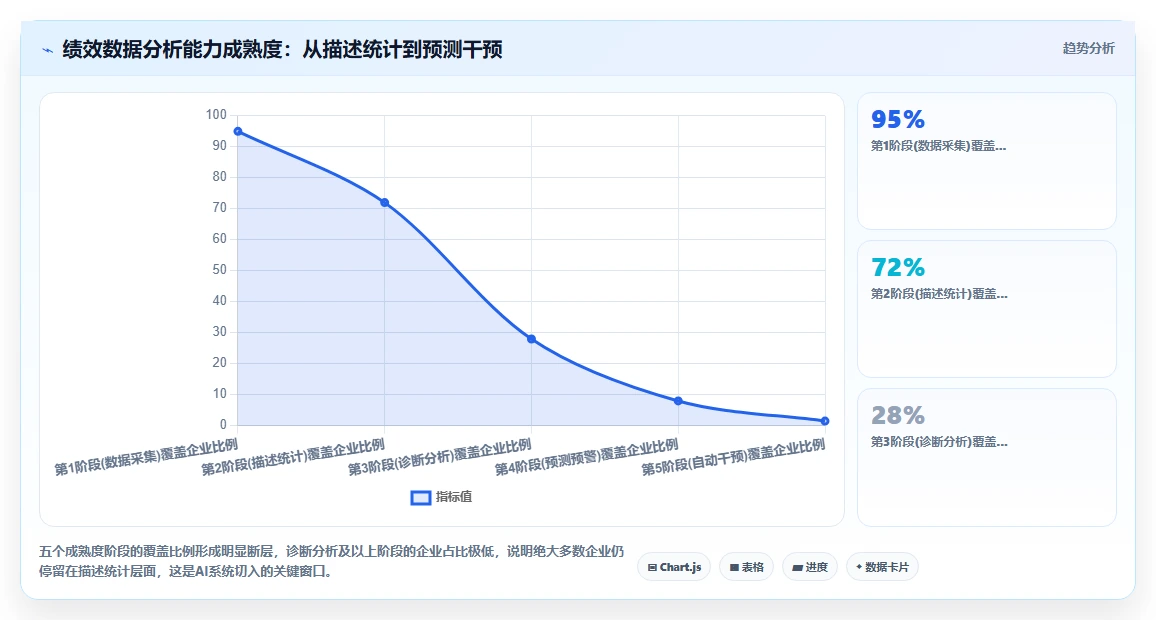Screen dimensions: 1156x620
Task: Click the summary paragraph starting 五个成熟度阶段
Action: click(331, 561)
